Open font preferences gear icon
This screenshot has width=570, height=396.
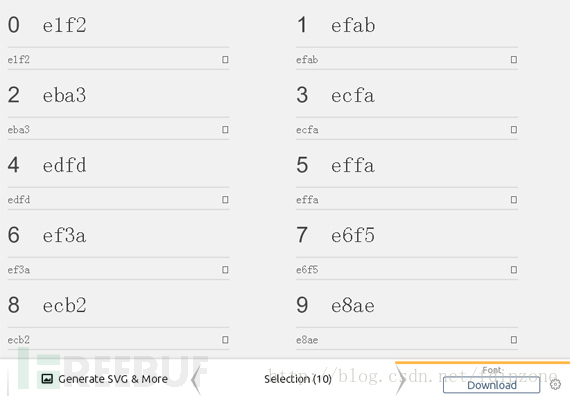coord(555,384)
